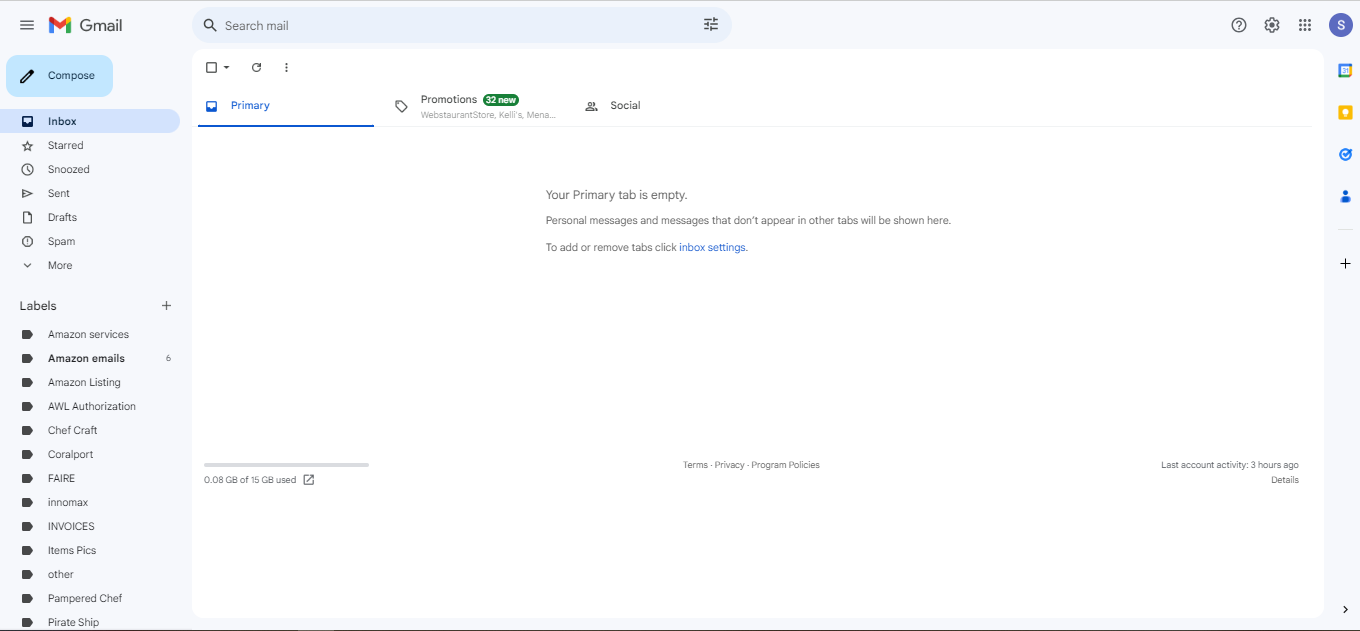This screenshot has height=631, width=1360.
Task: Open the select dropdown arrow
Action: (227, 67)
